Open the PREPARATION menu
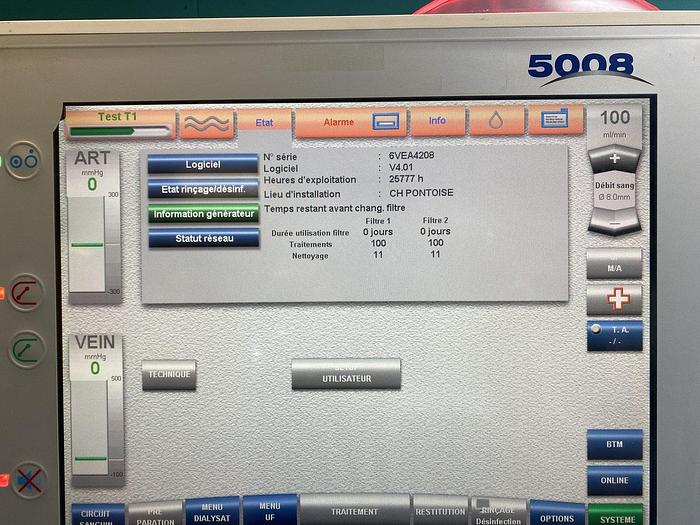This screenshot has width=700, height=525. (x=155, y=513)
